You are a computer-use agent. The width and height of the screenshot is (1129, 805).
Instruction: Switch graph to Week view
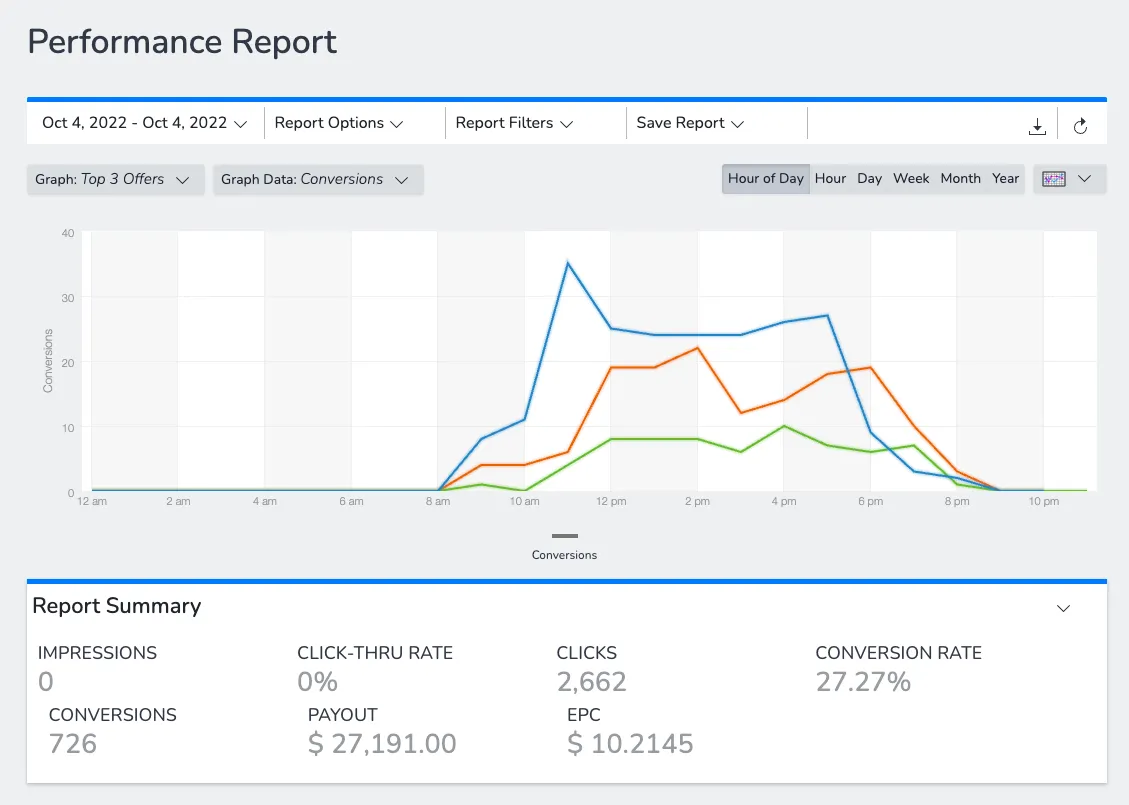click(x=911, y=179)
